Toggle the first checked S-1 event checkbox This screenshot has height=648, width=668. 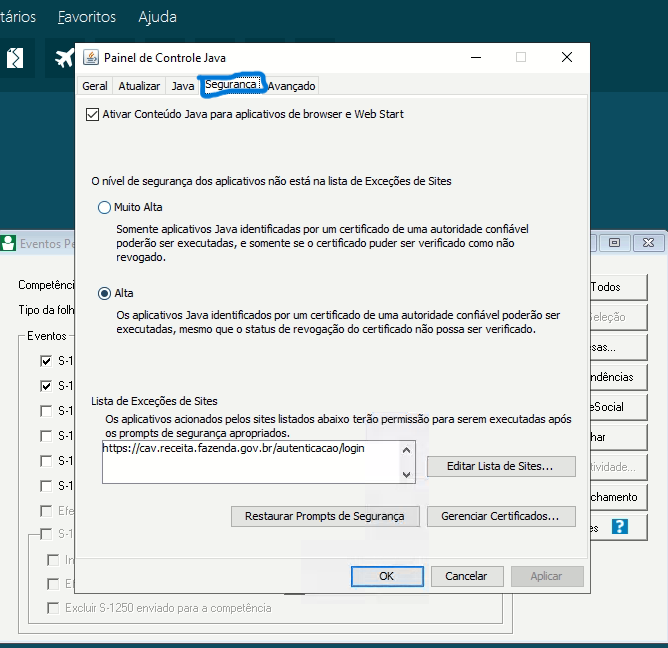point(46,361)
